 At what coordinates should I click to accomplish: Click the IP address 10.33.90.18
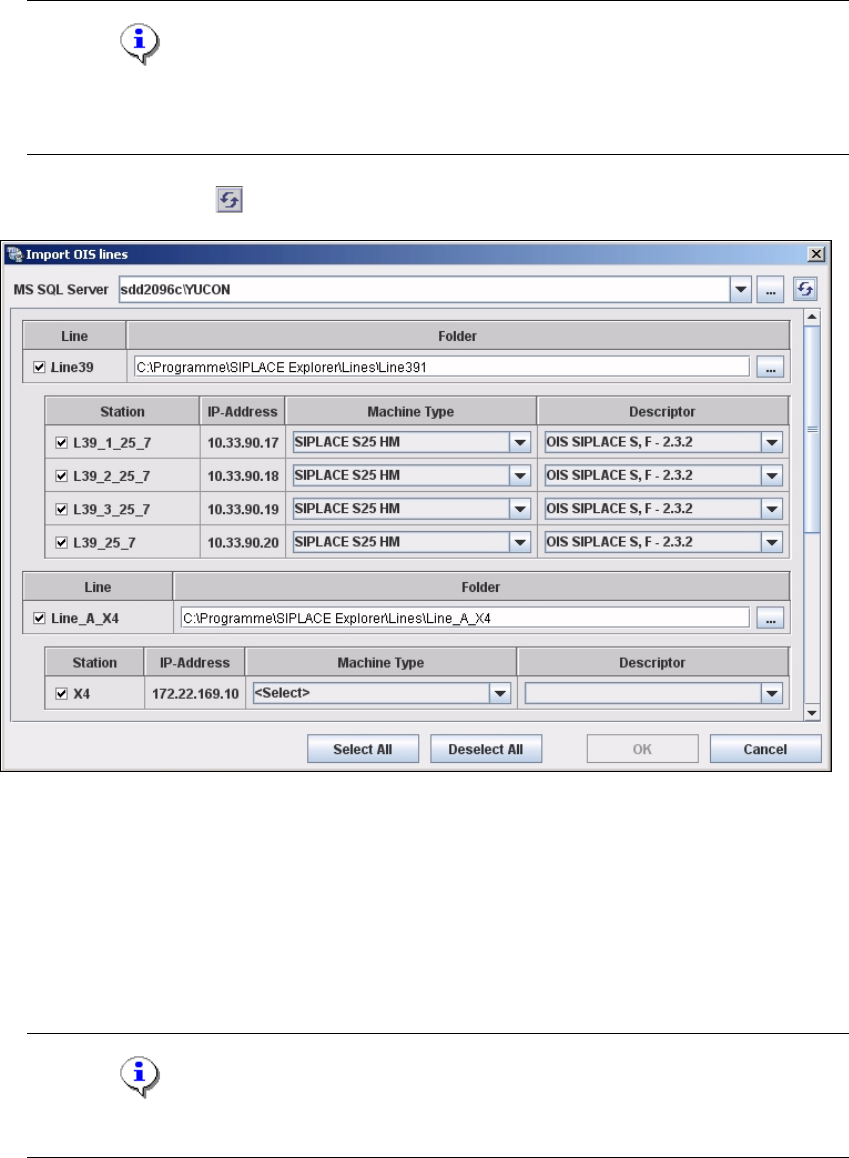[x=243, y=476]
